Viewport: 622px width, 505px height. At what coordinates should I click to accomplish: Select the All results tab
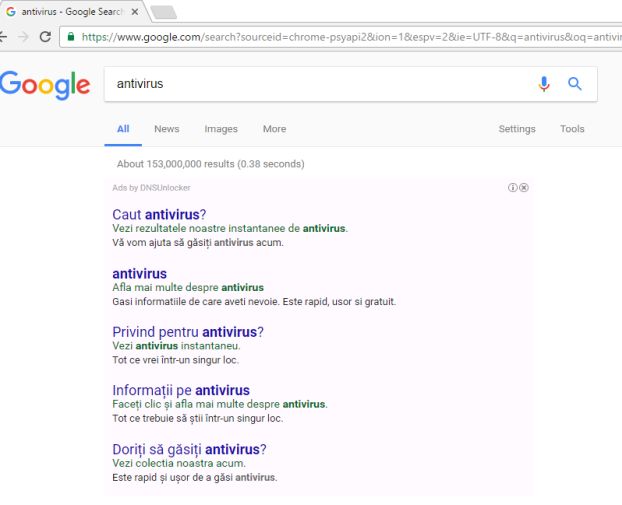coord(123,129)
